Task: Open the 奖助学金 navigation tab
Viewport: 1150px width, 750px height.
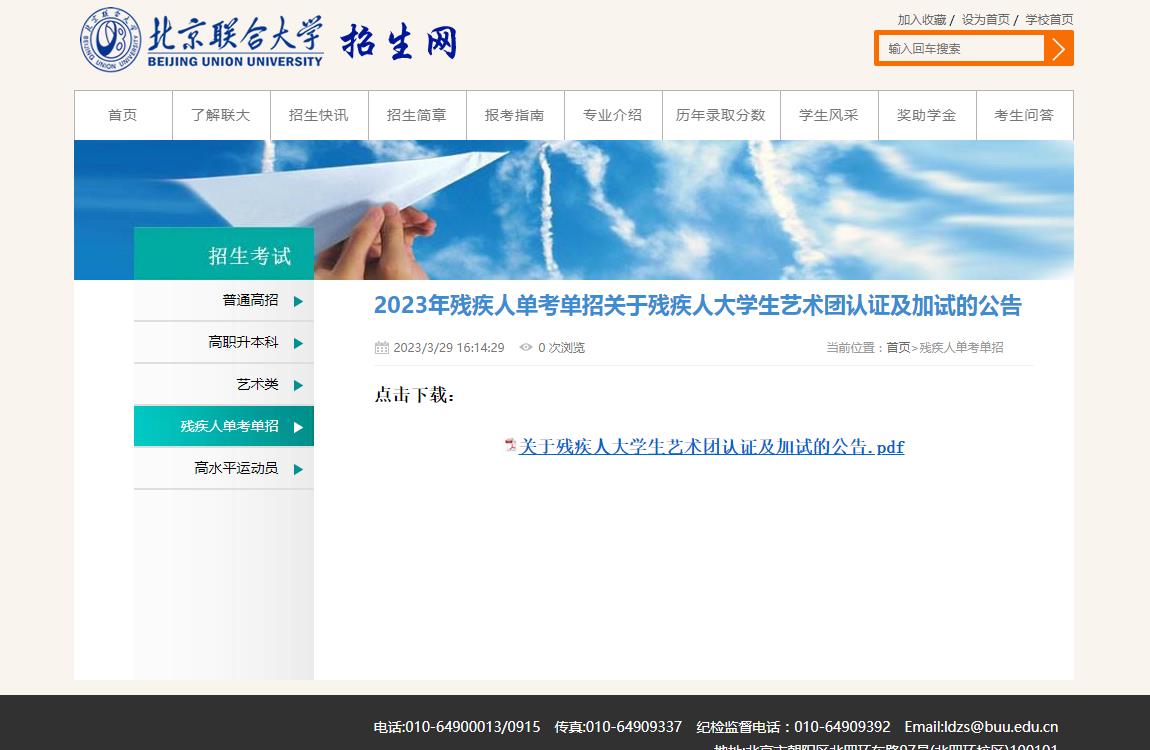Action: (x=927, y=115)
